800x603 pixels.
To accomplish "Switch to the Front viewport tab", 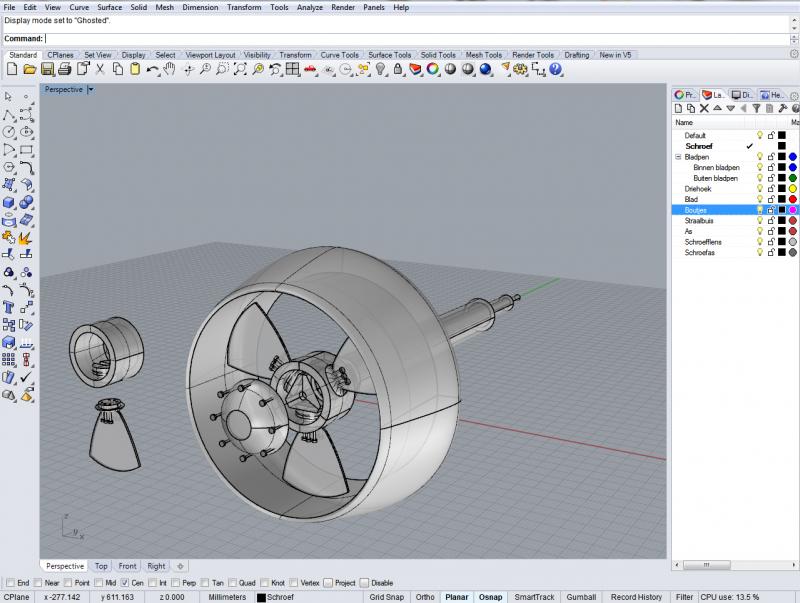I will [127, 566].
